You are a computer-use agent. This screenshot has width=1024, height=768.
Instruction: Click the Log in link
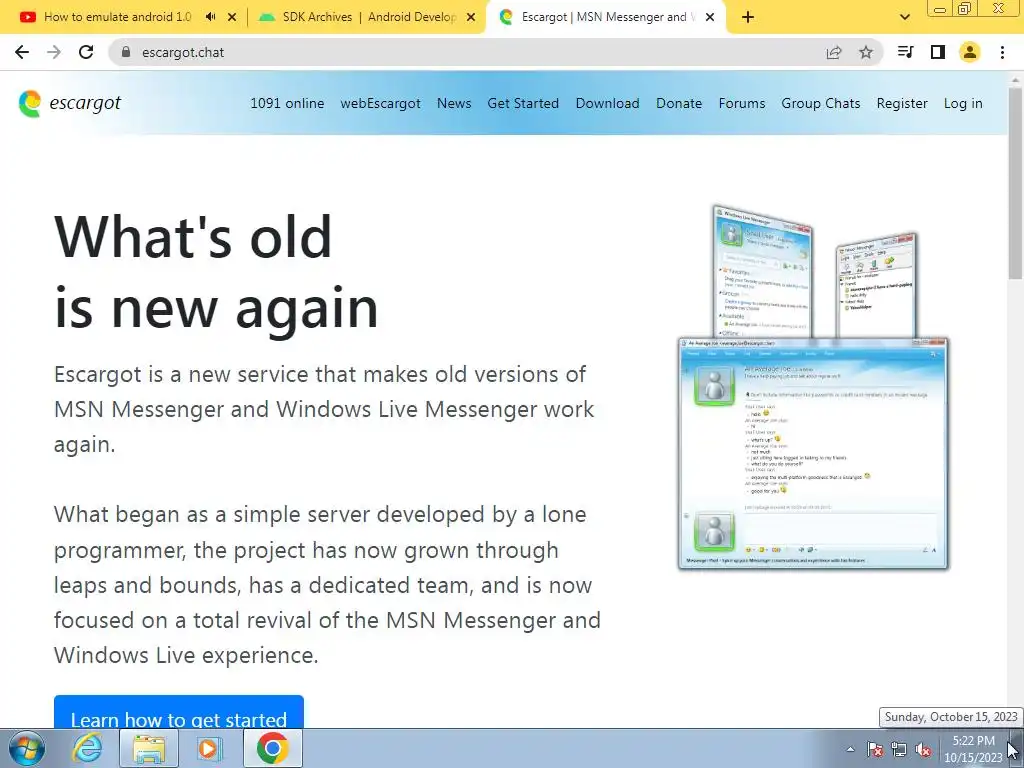[963, 103]
